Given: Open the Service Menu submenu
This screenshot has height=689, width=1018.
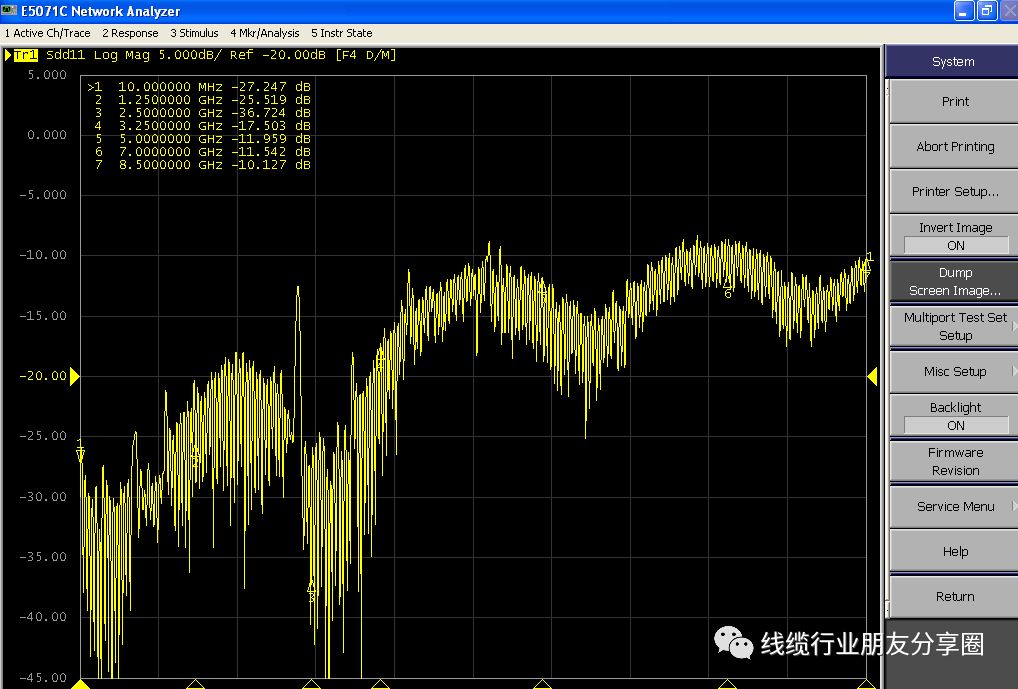Looking at the screenshot, I should point(954,506).
